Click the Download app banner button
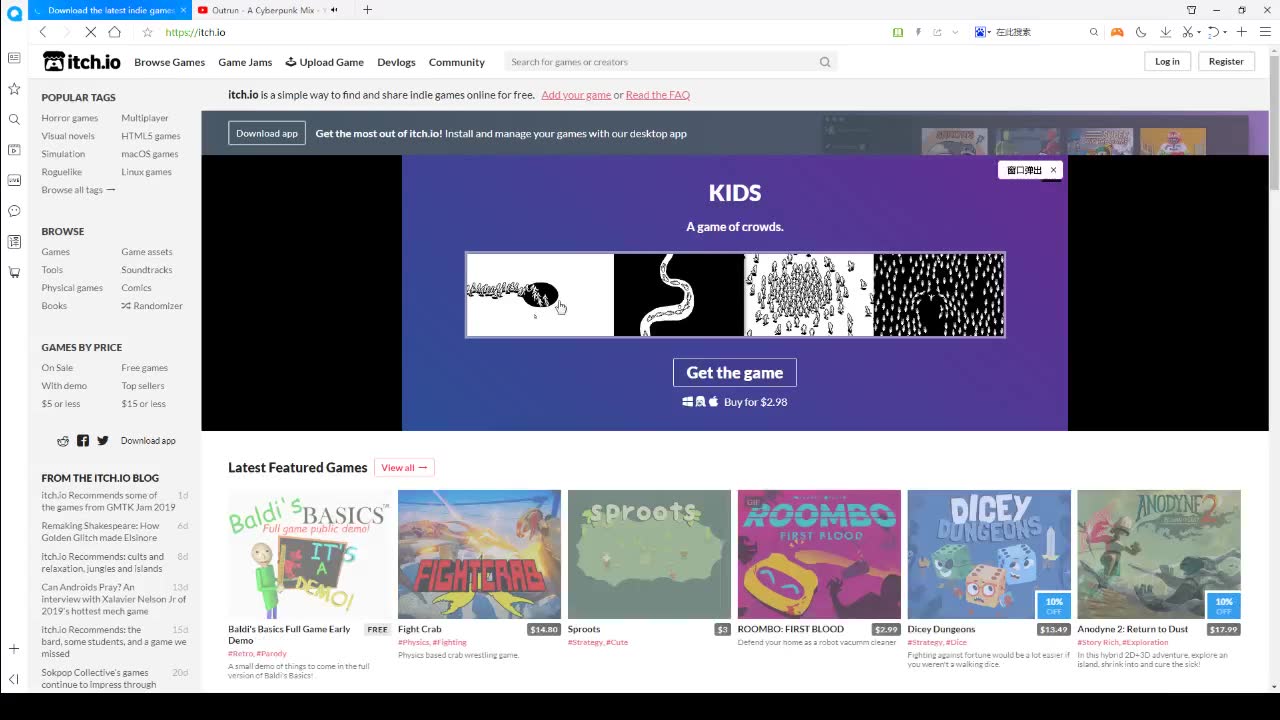Screen dimensions: 1280x720 tap(267, 133)
